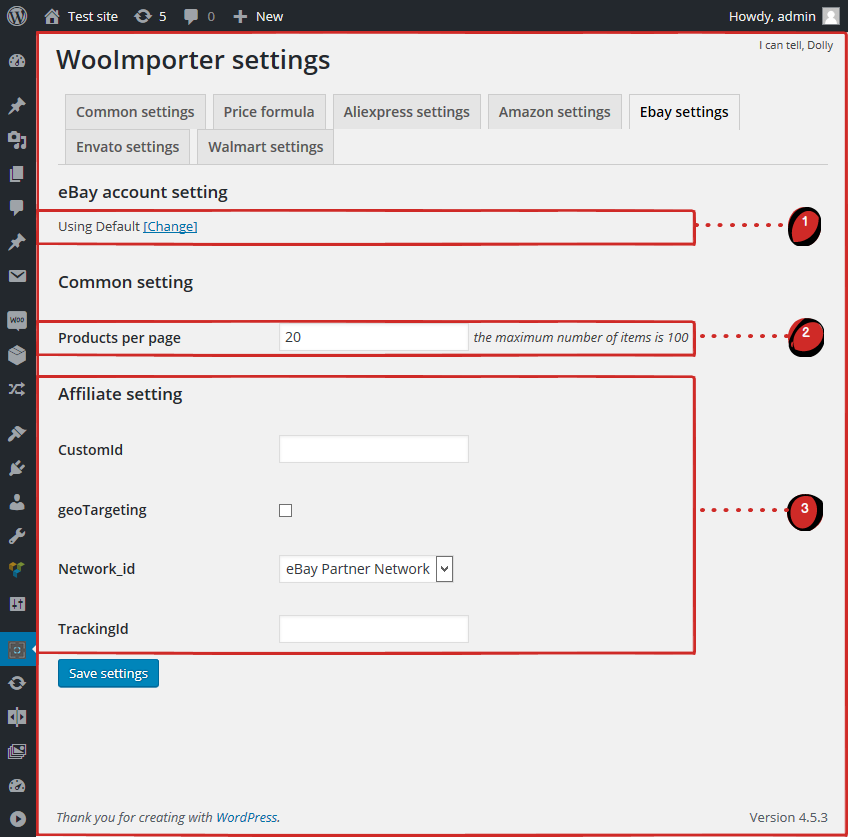
Task: Click pin icon below sidebar comments icon
Action: pos(17,242)
